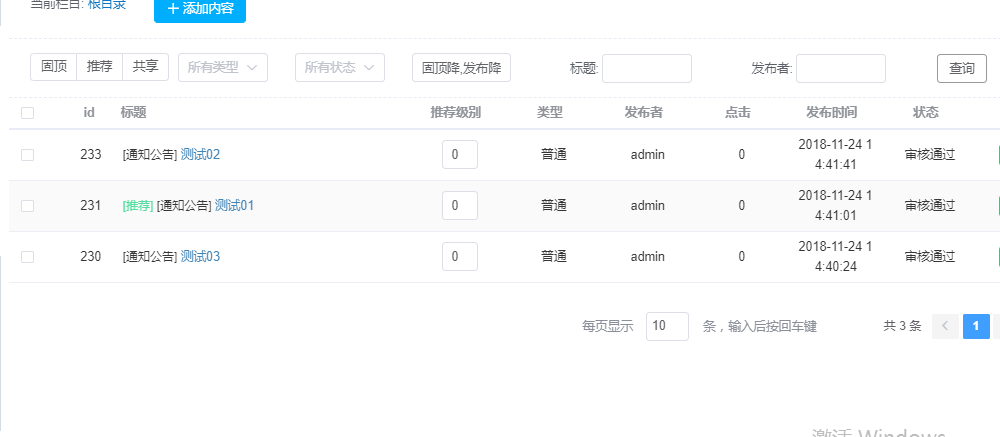Select the checkbox for row id 231
This screenshot has height=437, width=1000.
point(27,206)
